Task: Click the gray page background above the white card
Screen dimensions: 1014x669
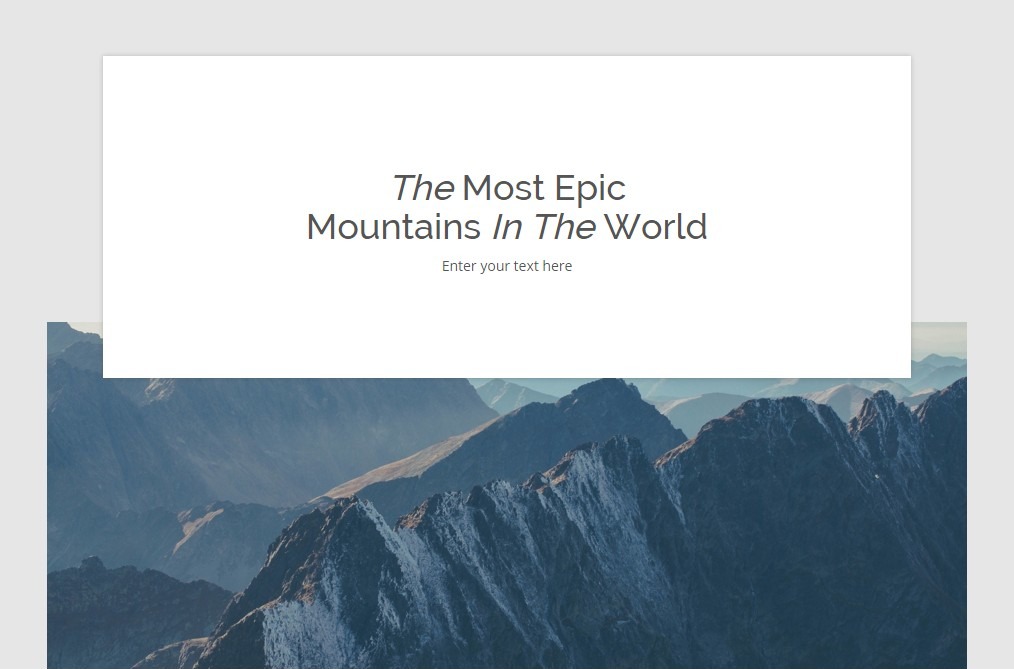Action: point(507,27)
